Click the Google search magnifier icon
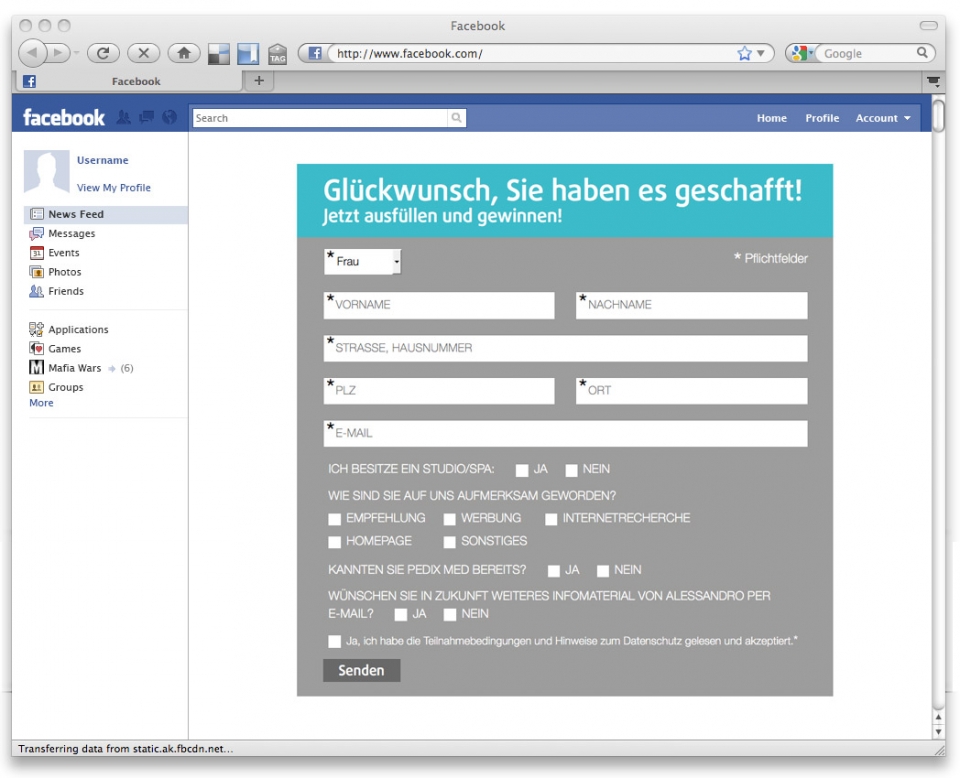This screenshot has height=778, width=960. (x=922, y=53)
